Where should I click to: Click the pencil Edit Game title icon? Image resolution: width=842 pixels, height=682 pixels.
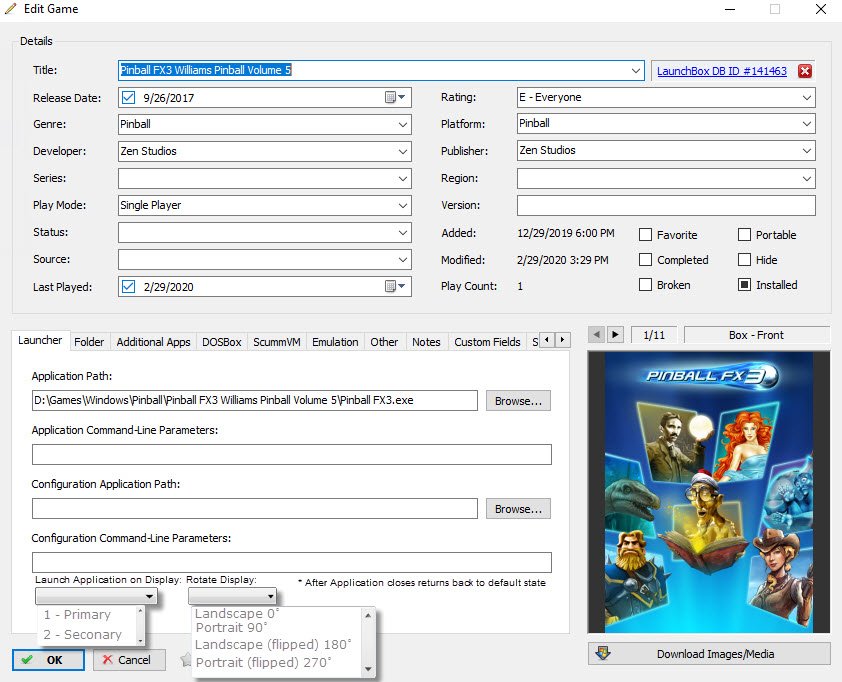pos(10,9)
